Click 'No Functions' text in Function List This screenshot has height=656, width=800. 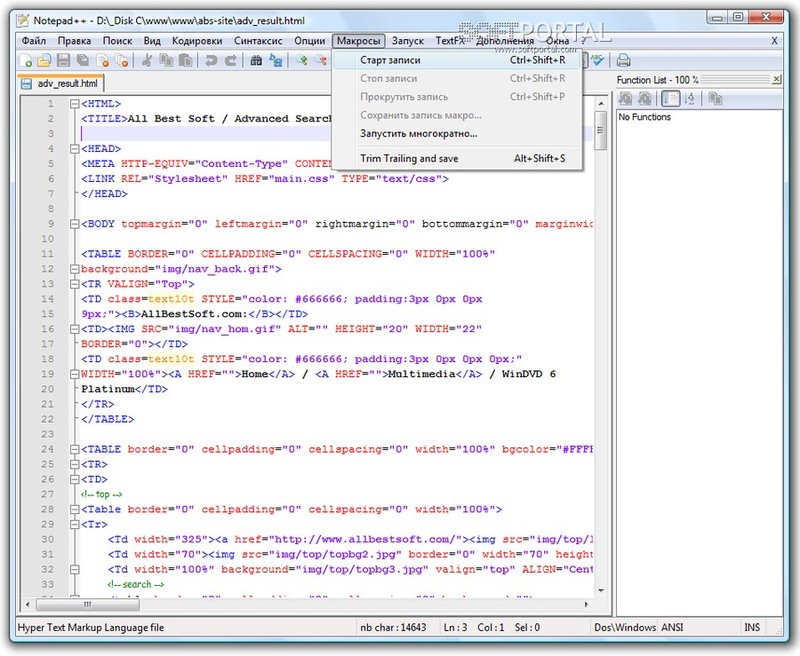(644, 117)
